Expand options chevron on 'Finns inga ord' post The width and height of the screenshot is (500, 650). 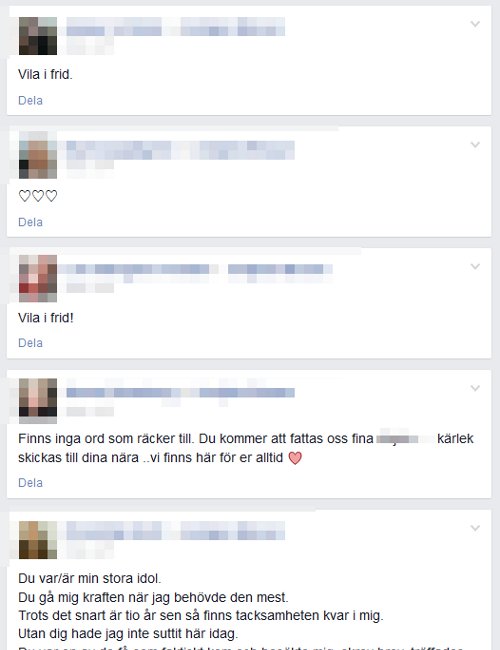475,388
